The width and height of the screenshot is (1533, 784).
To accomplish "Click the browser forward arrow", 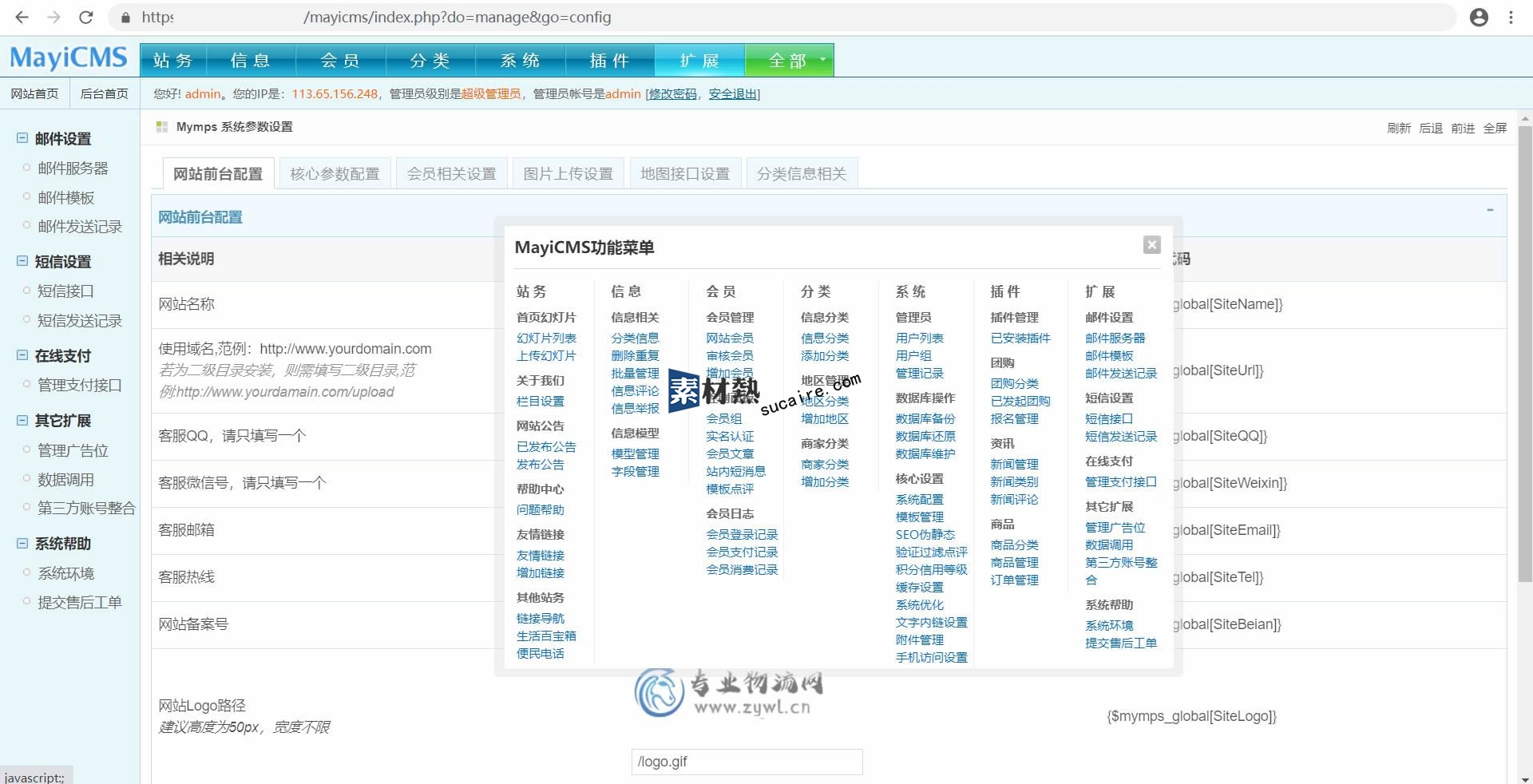I will click(x=53, y=17).
